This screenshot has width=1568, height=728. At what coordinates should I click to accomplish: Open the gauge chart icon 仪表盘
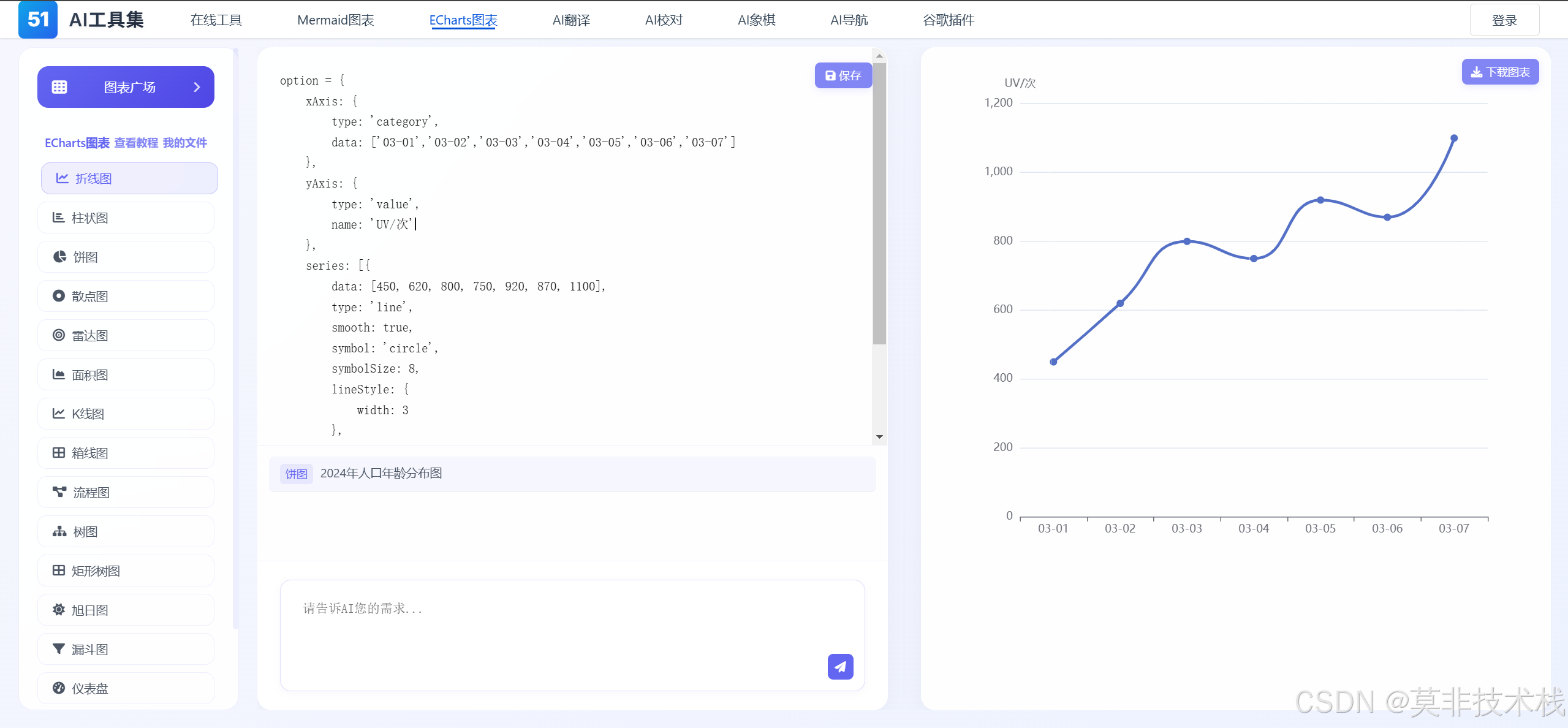point(59,688)
